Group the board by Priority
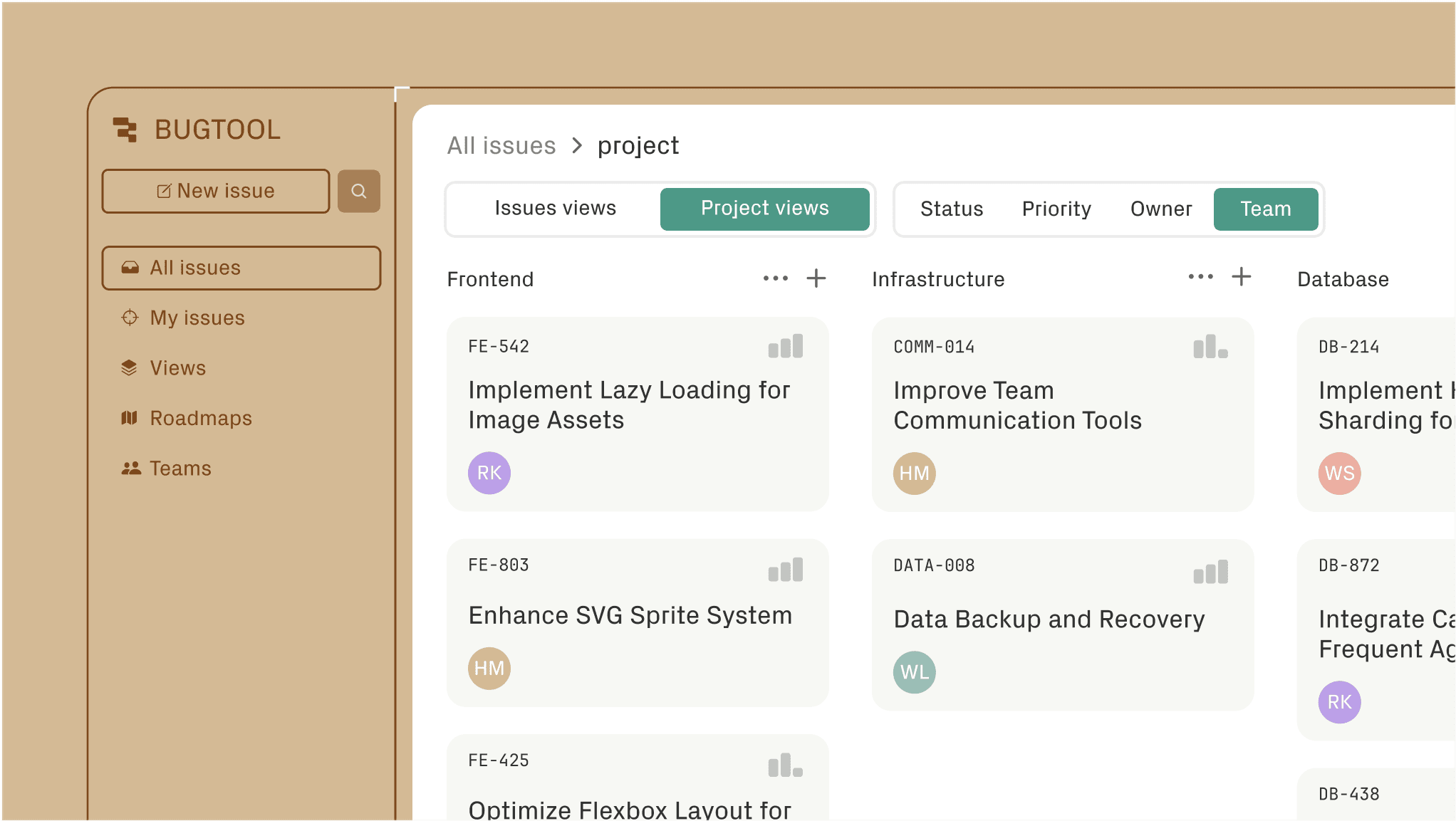 click(1056, 209)
